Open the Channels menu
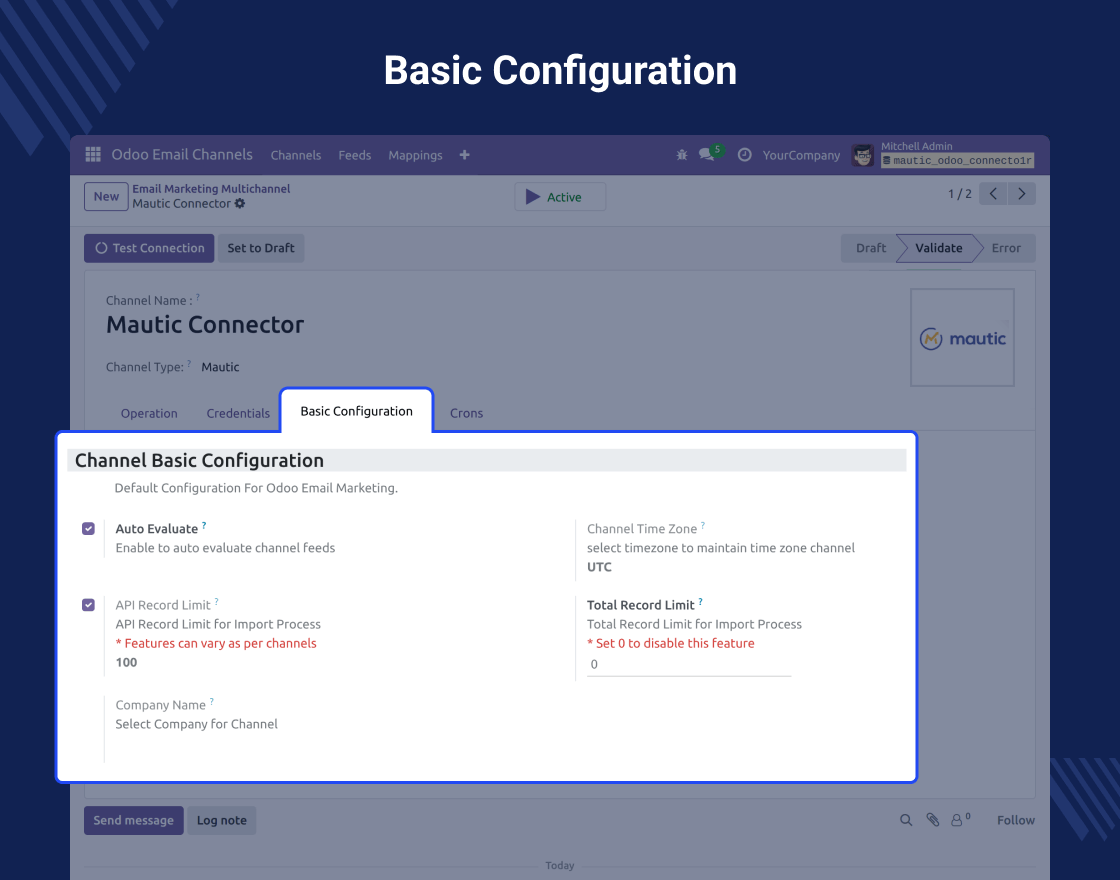This screenshot has height=880, width=1120. 296,155
